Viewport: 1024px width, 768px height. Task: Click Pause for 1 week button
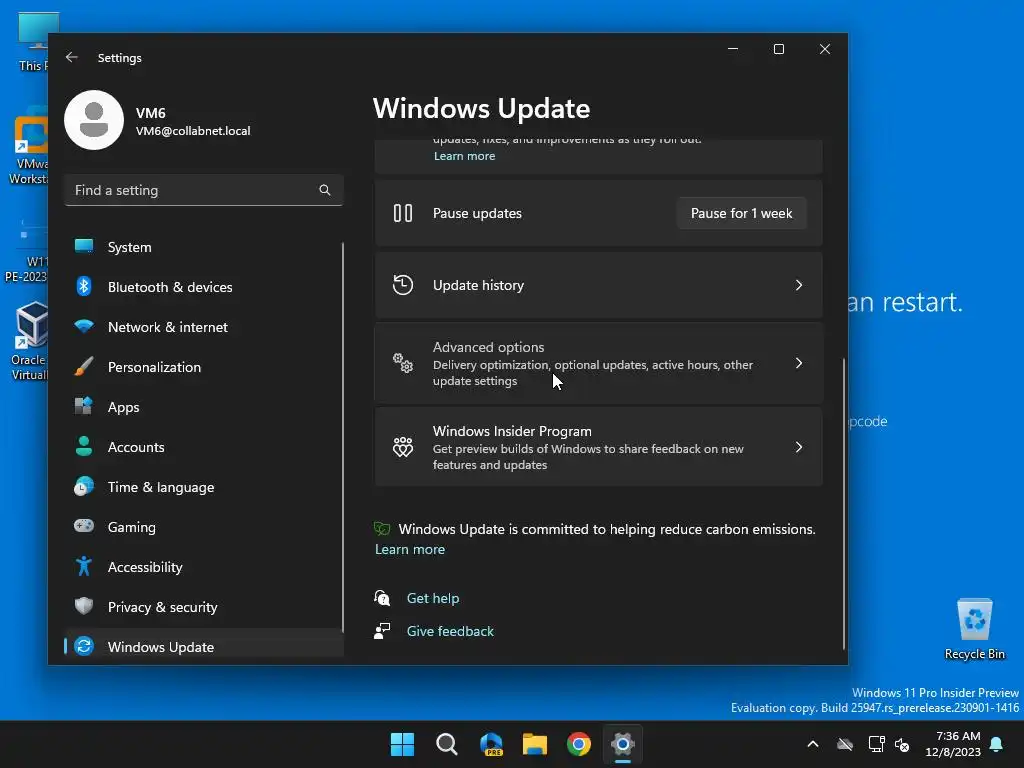pos(741,213)
